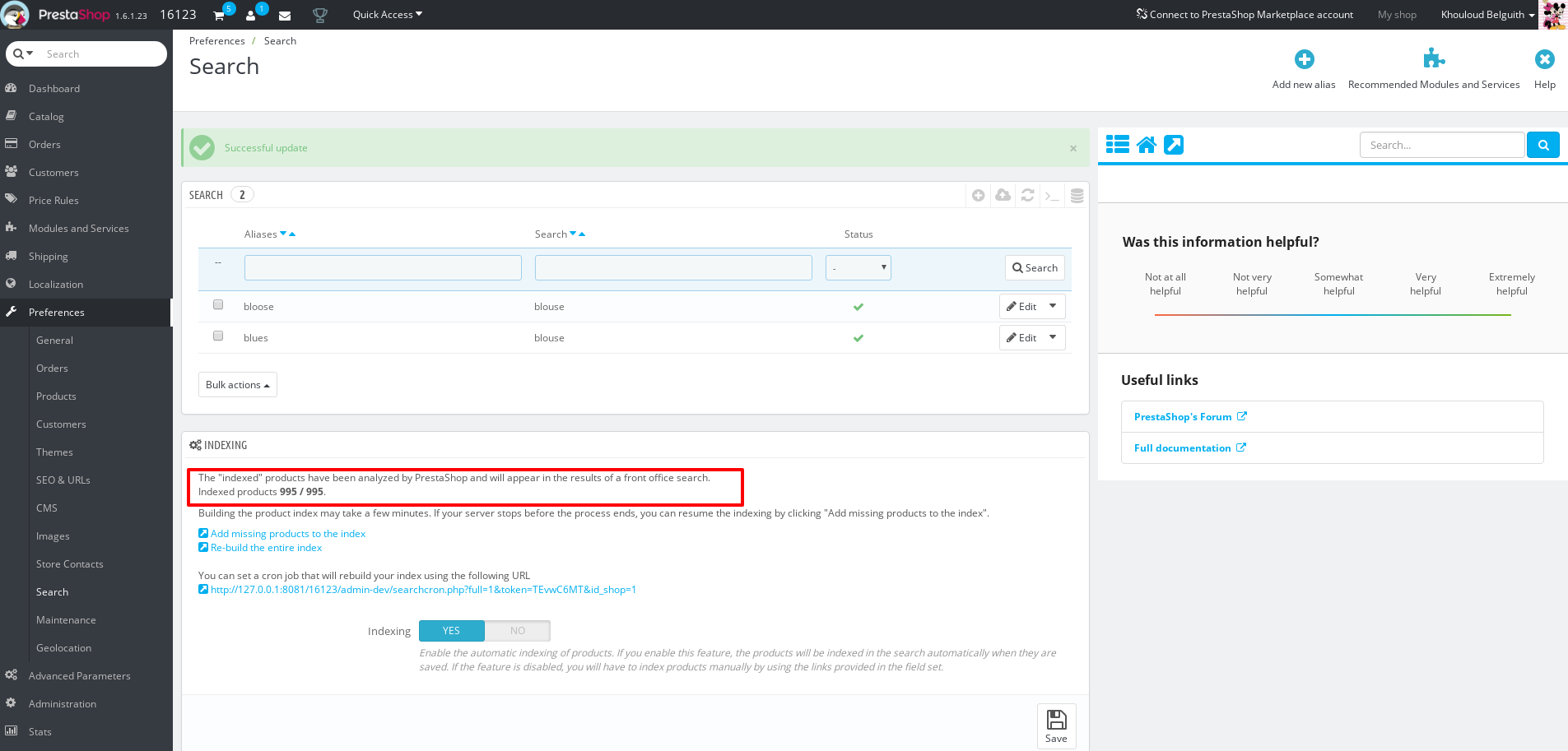Show the SQL query terminal icon
1568x751 pixels.
[x=1052, y=195]
